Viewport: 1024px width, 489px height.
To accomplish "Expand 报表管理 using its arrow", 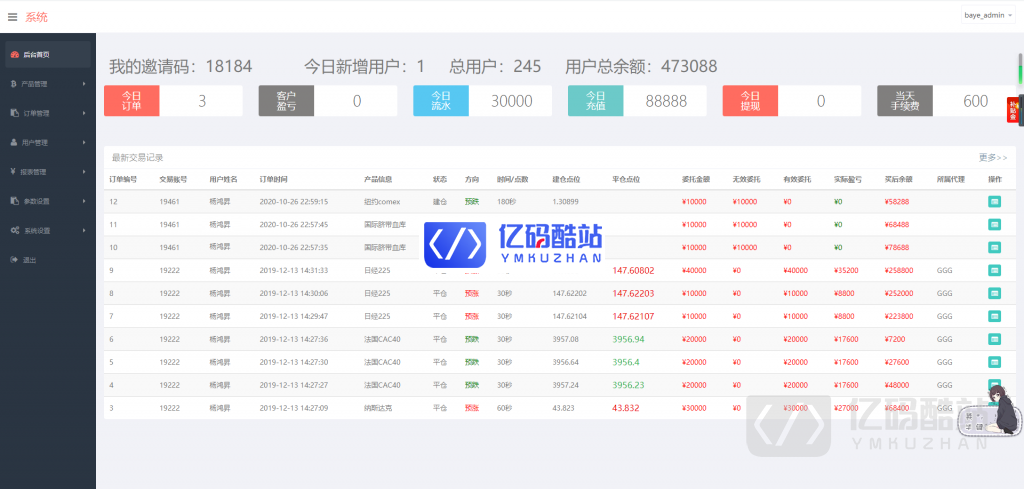I will [84, 172].
